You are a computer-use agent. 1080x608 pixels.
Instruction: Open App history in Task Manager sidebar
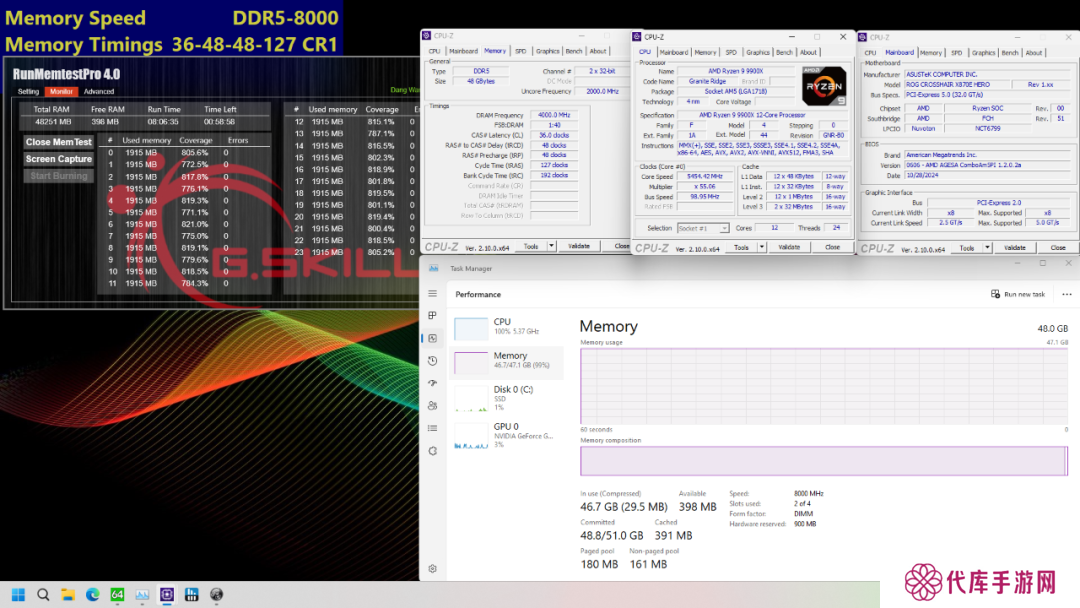pyautogui.click(x=433, y=361)
